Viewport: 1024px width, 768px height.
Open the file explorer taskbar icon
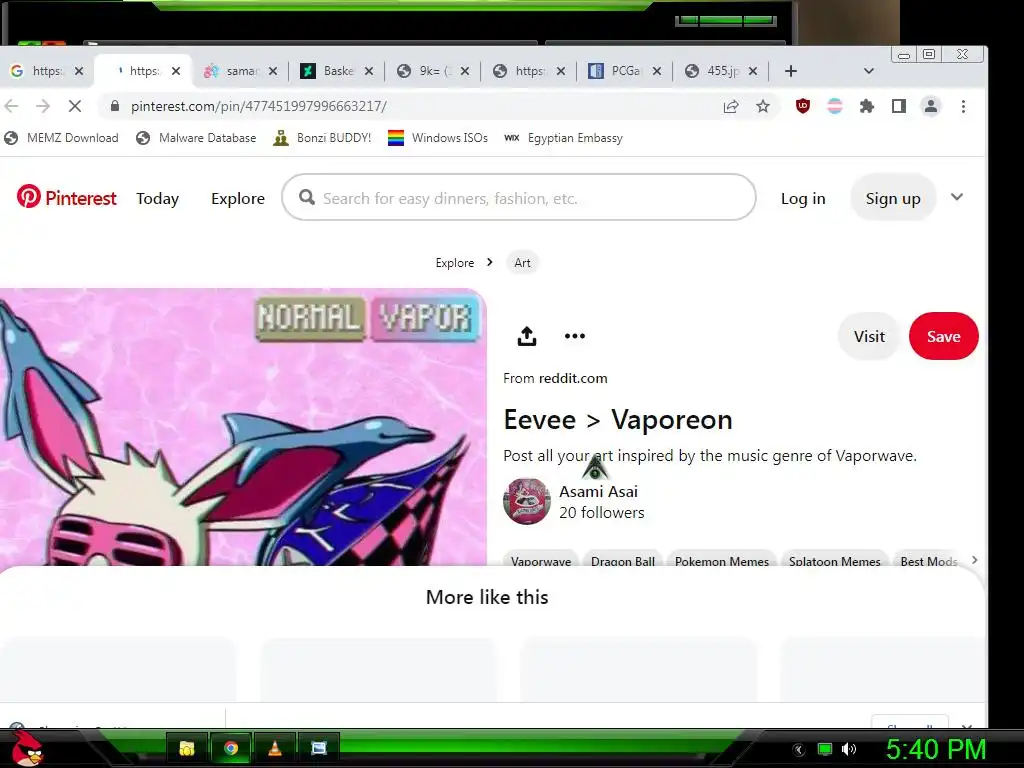tap(187, 748)
